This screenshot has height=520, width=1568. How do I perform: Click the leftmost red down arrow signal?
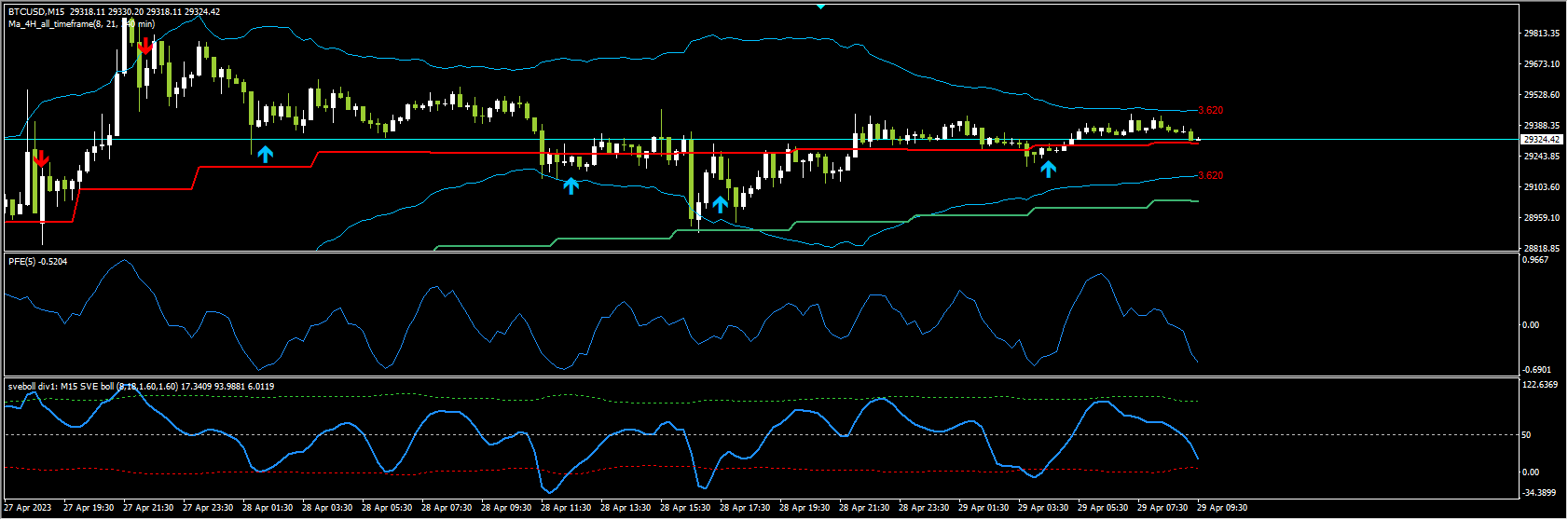click(x=40, y=157)
